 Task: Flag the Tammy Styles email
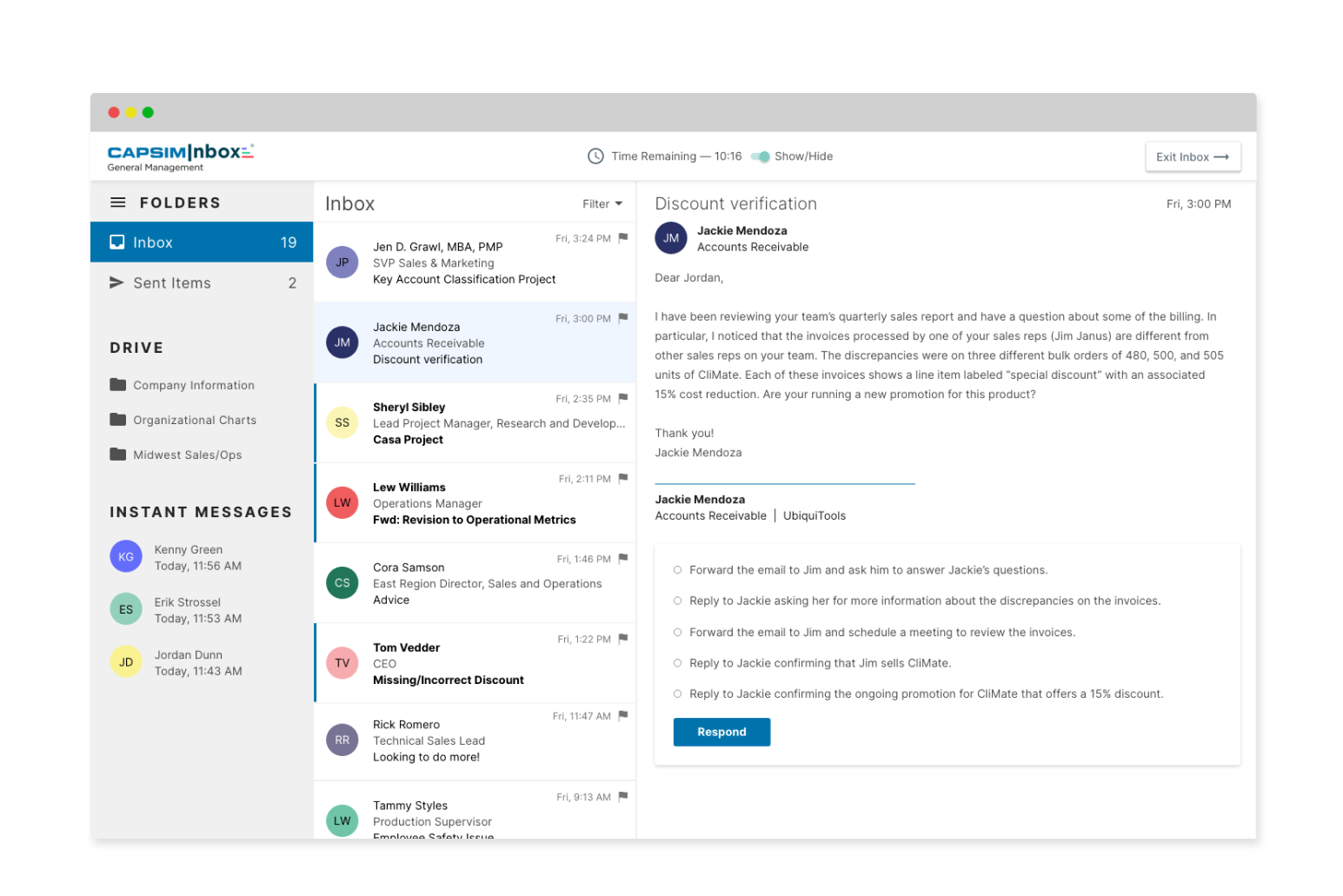coord(623,796)
